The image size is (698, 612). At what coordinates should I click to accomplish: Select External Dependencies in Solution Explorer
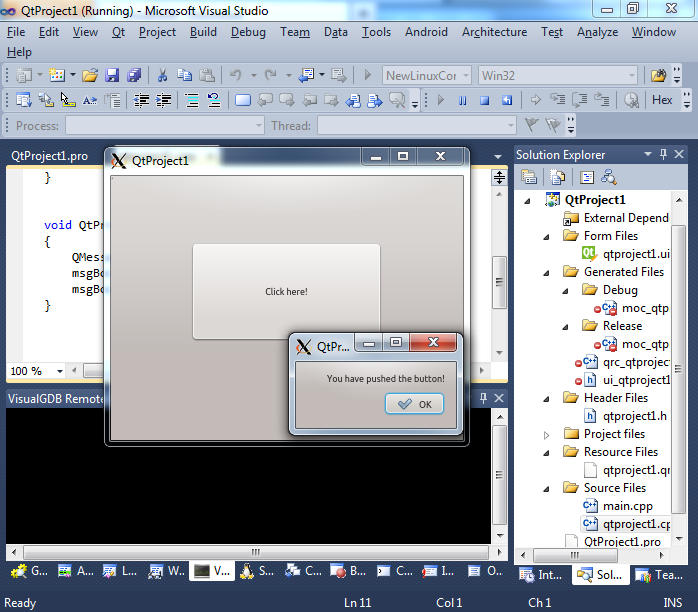[626, 218]
